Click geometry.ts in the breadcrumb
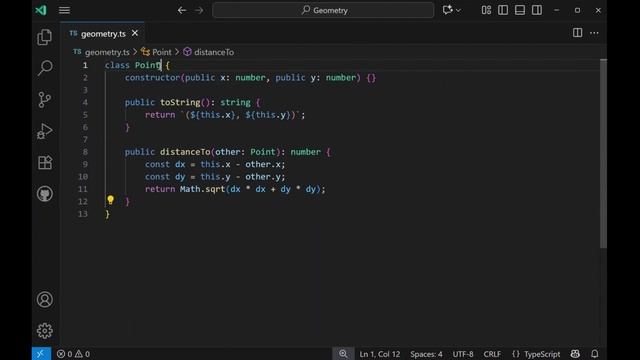The image size is (640, 360). (x=107, y=52)
